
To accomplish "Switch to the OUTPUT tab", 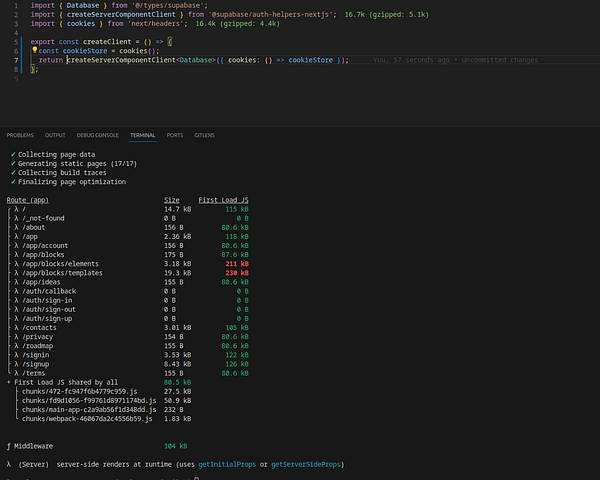I will click(55, 135).
